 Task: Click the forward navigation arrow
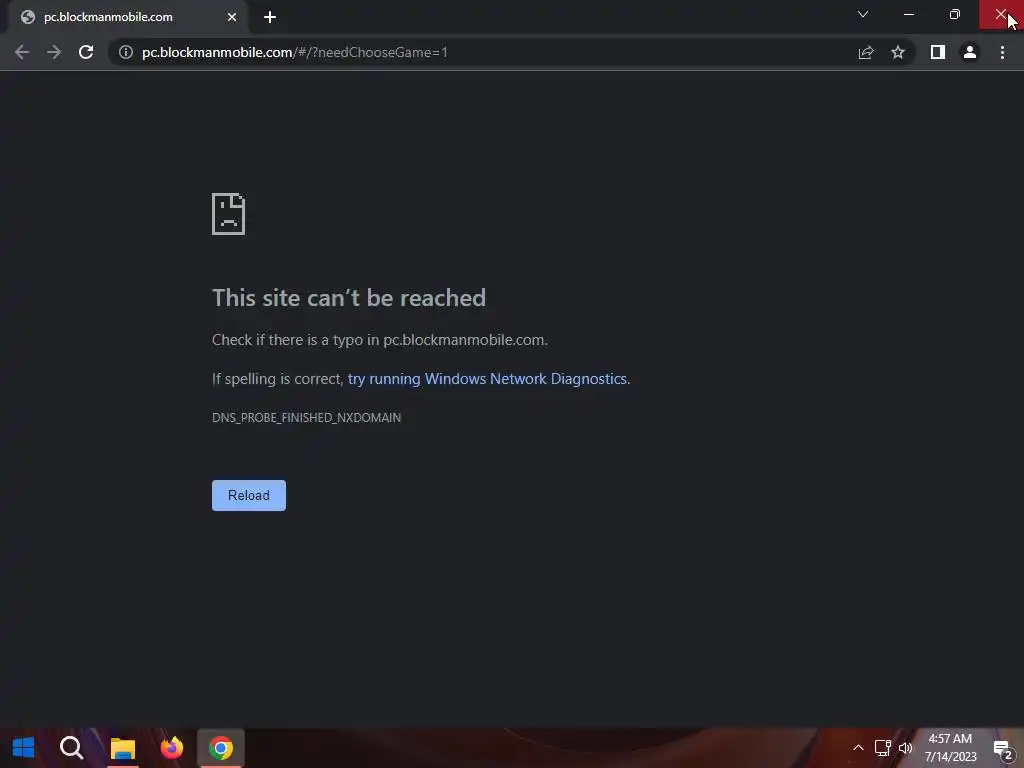pos(54,52)
